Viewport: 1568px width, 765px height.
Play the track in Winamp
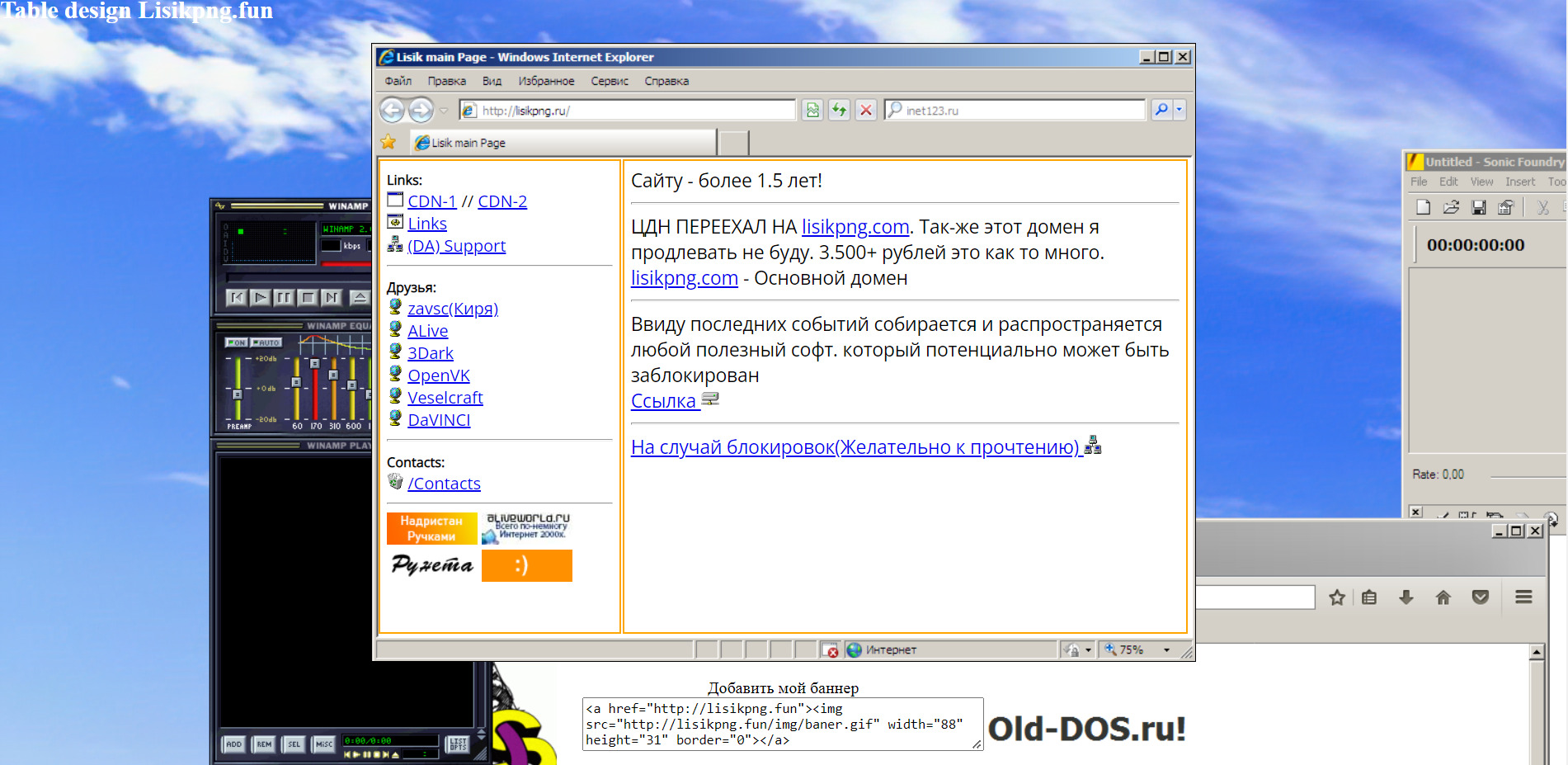click(x=260, y=297)
